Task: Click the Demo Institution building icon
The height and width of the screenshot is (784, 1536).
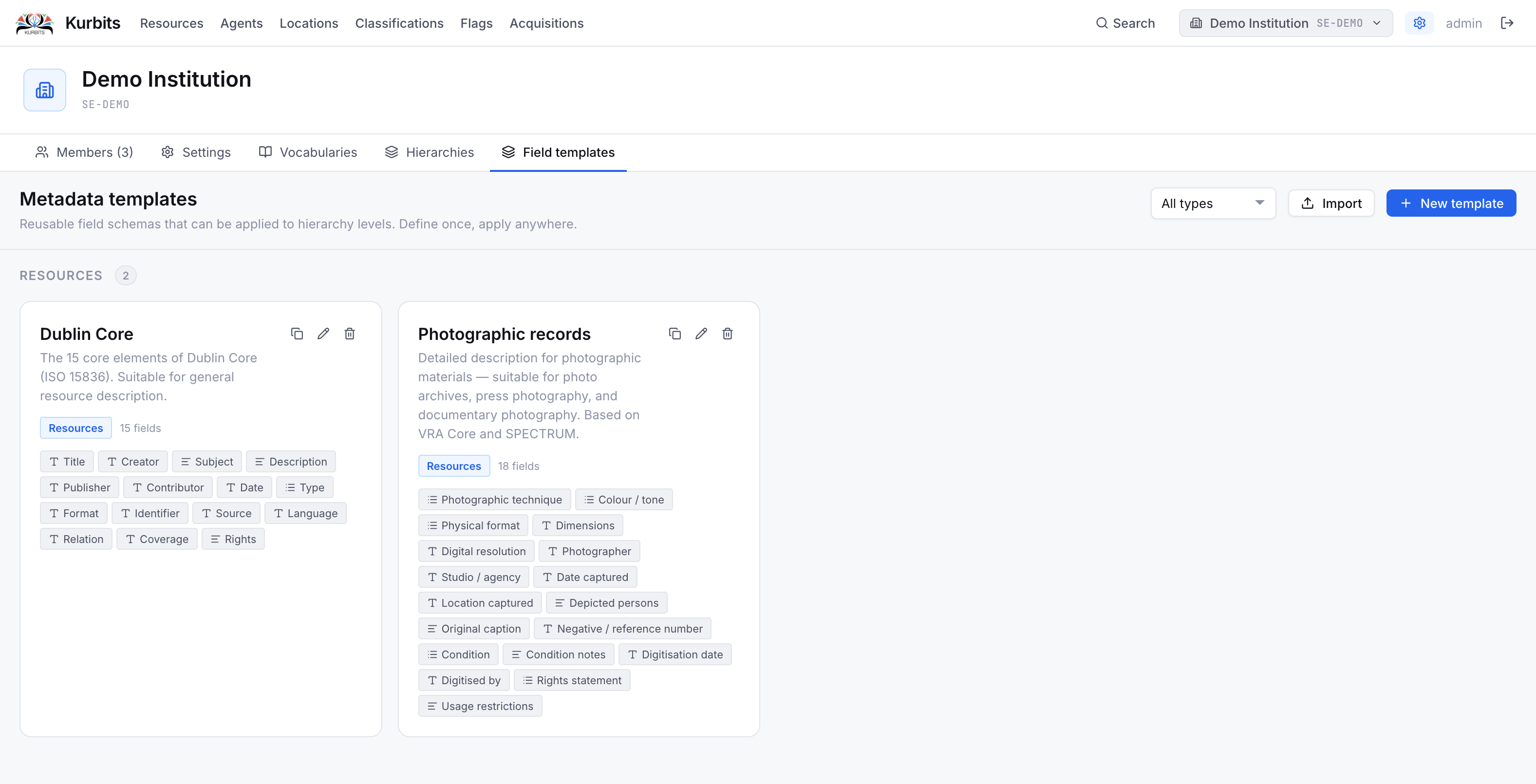Action: (x=45, y=90)
